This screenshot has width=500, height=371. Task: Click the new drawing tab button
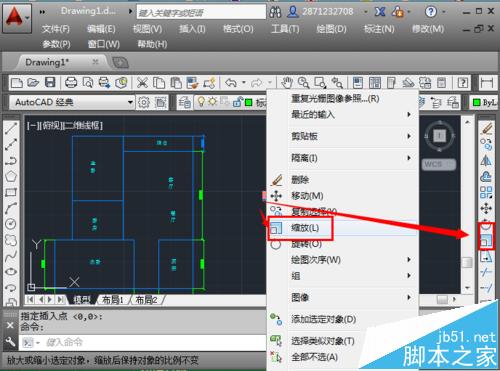[120, 63]
